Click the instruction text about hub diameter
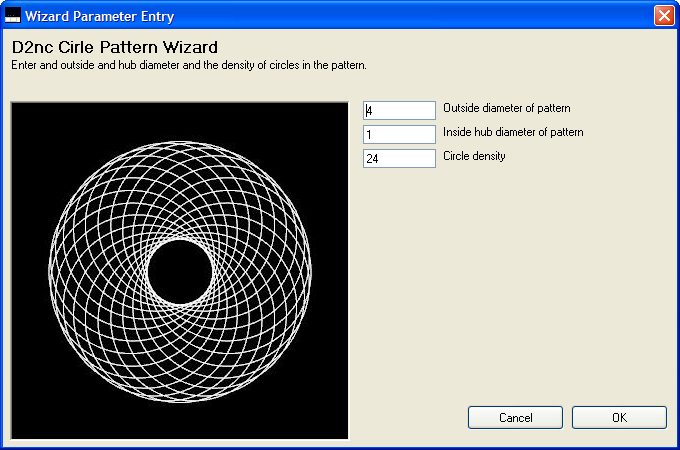The image size is (680, 450). 189,65
